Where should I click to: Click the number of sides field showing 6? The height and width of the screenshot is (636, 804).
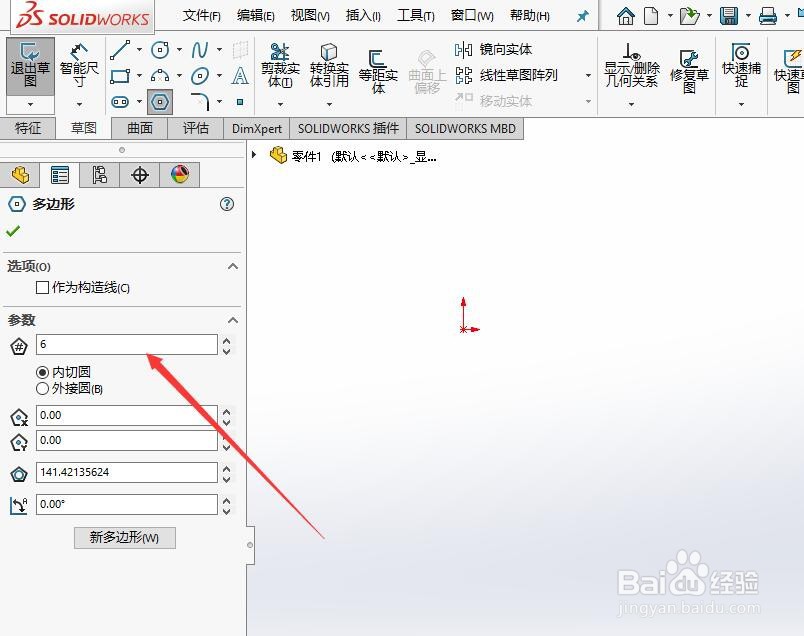[x=127, y=344]
